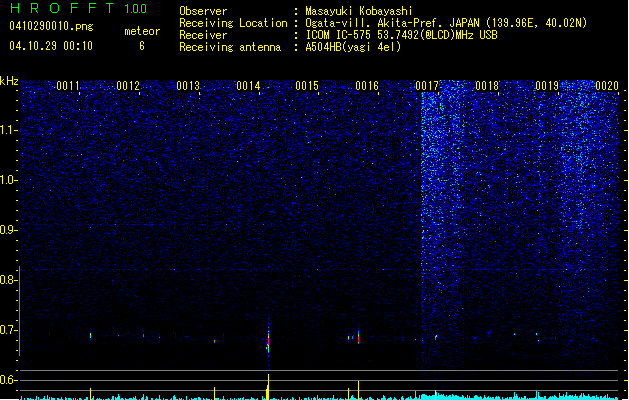629x400 pixels.
Task: Click the 1.1 kHz axis label
Action: [x=8, y=130]
